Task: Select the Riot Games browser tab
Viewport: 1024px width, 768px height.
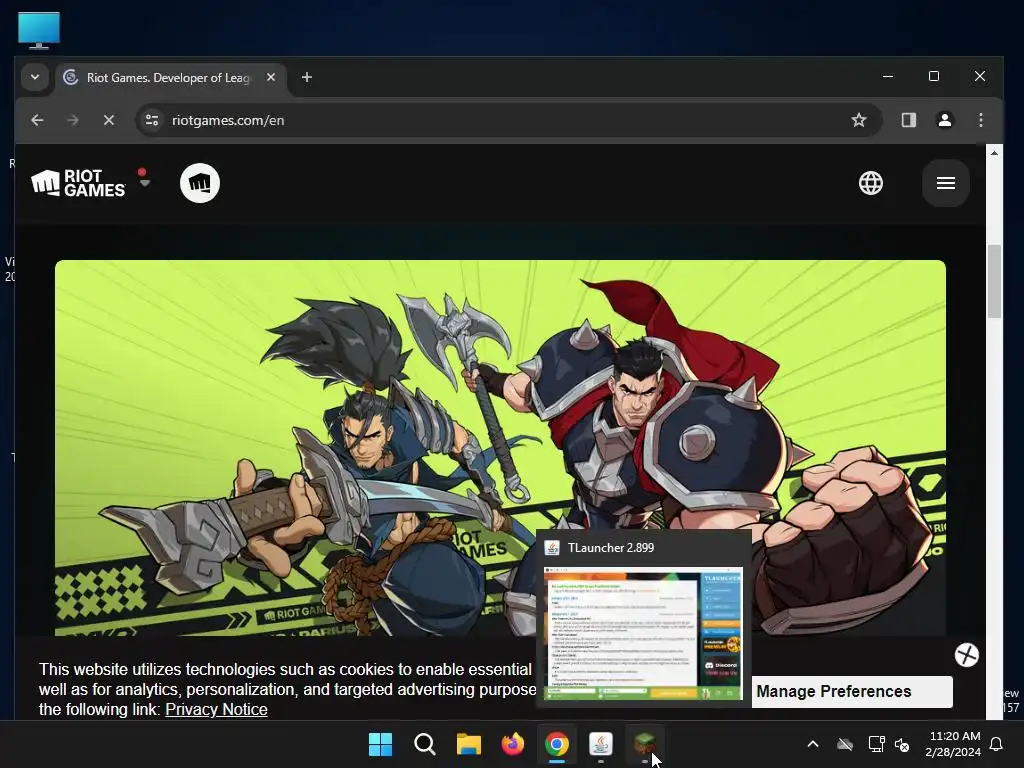Action: point(170,78)
